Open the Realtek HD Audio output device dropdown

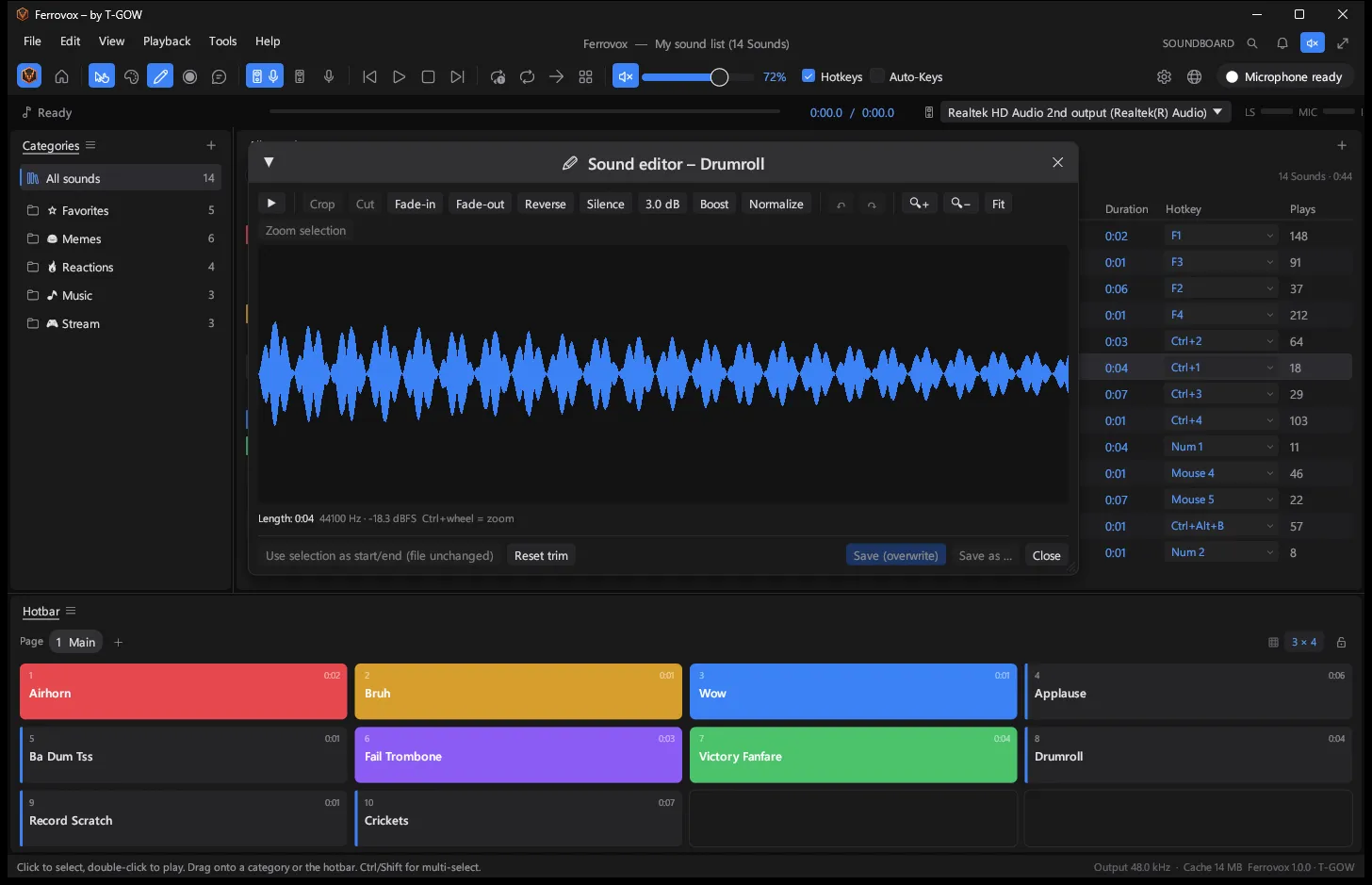(1084, 112)
